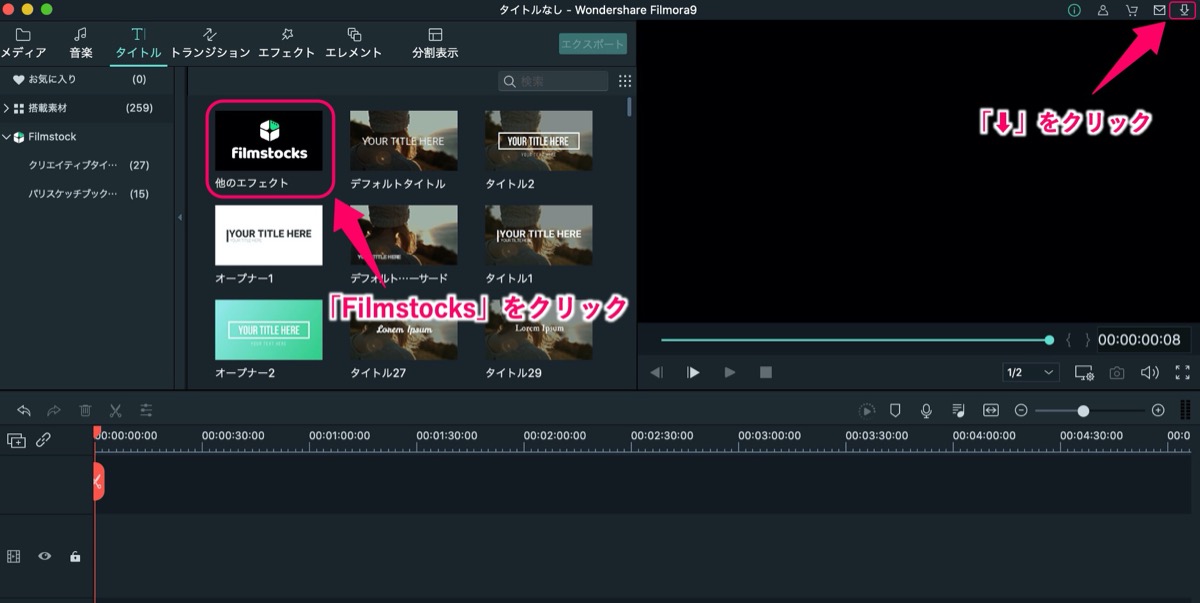Undo the last edit
1200x603 pixels.
[x=24, y=410]
